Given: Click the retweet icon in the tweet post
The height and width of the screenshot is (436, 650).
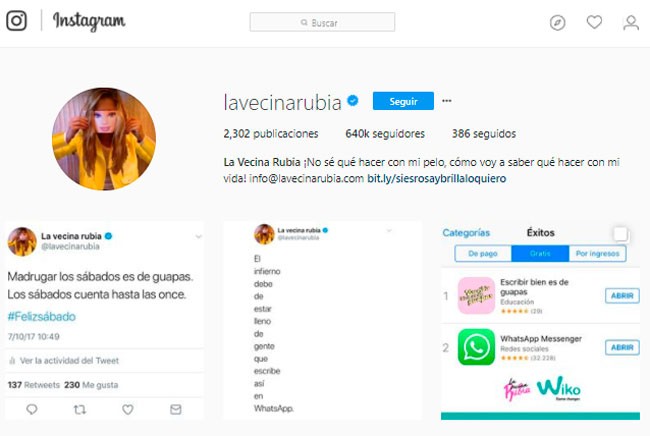Looking at the screenshot, I should point(80,409).
